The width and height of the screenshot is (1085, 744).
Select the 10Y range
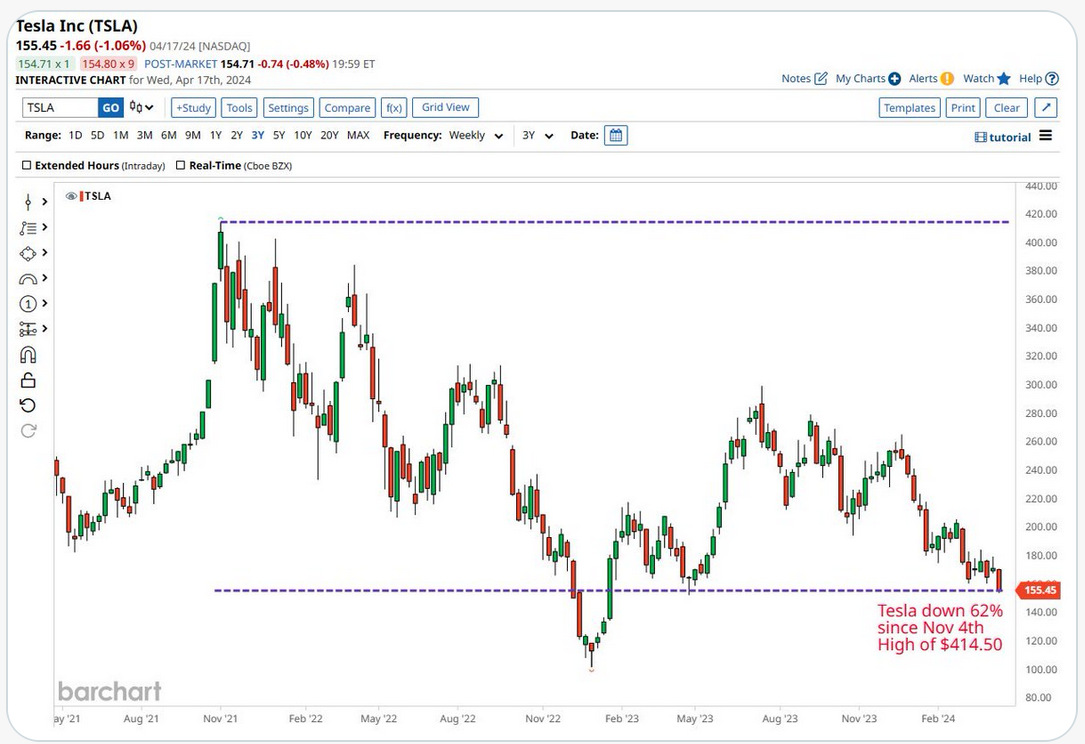(x=302, y=136)
